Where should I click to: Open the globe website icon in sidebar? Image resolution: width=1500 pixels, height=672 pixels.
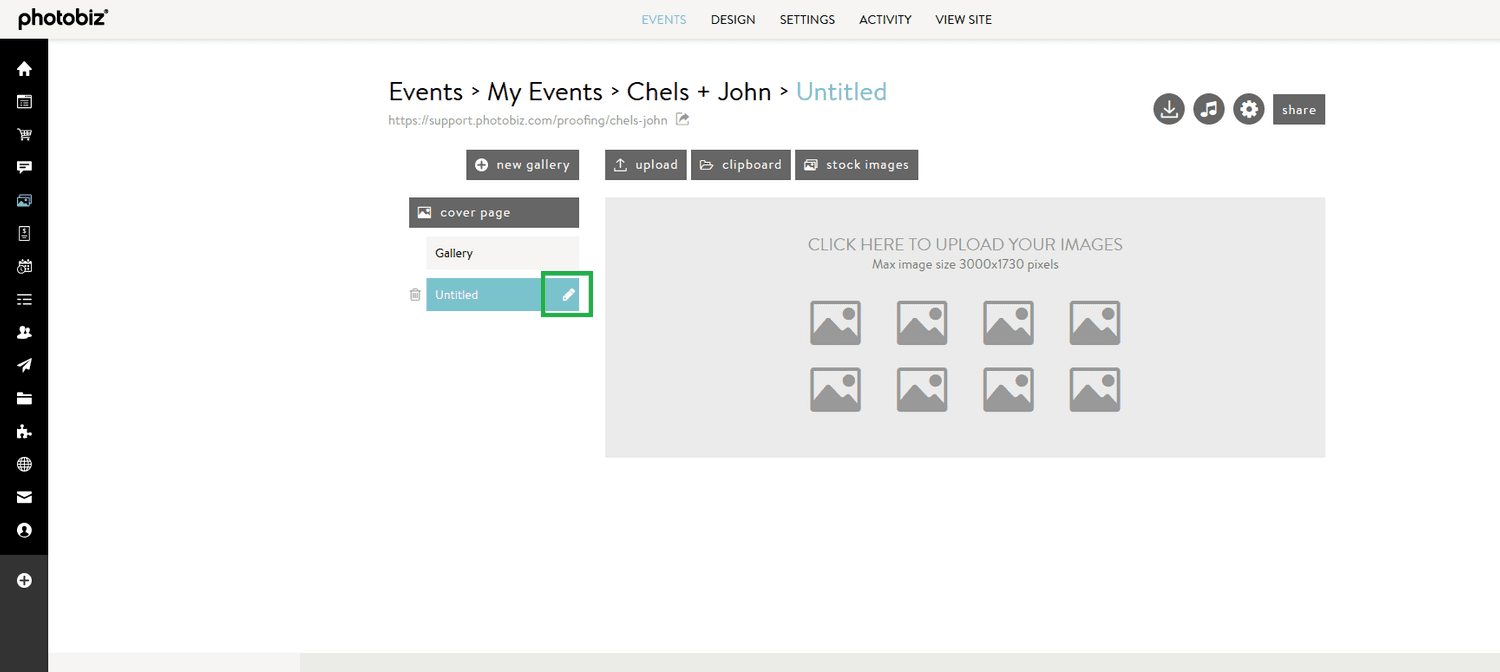click(x=23, y=464)
